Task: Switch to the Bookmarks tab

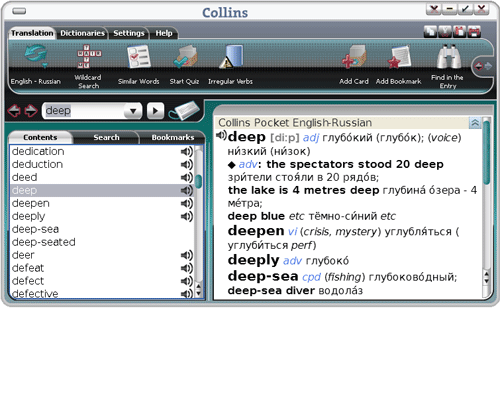Action: [x=173, y=137]
